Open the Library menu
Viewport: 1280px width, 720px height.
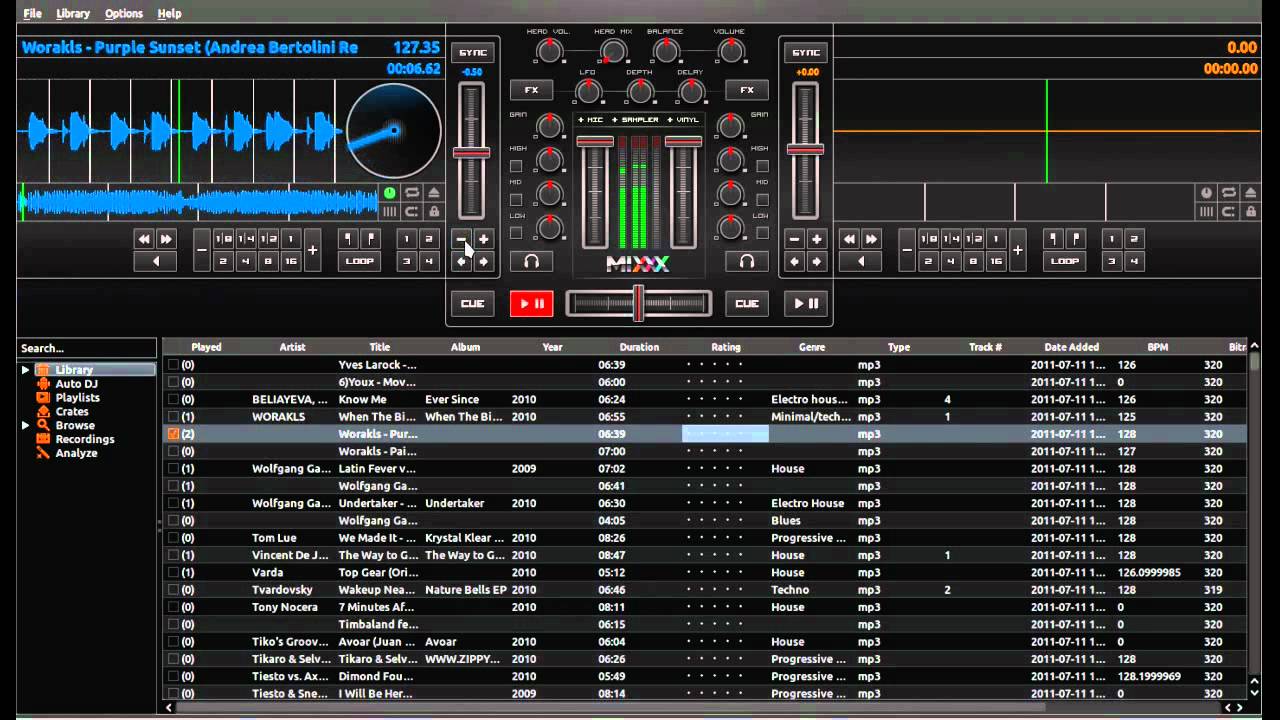click(x=73, y=13)
